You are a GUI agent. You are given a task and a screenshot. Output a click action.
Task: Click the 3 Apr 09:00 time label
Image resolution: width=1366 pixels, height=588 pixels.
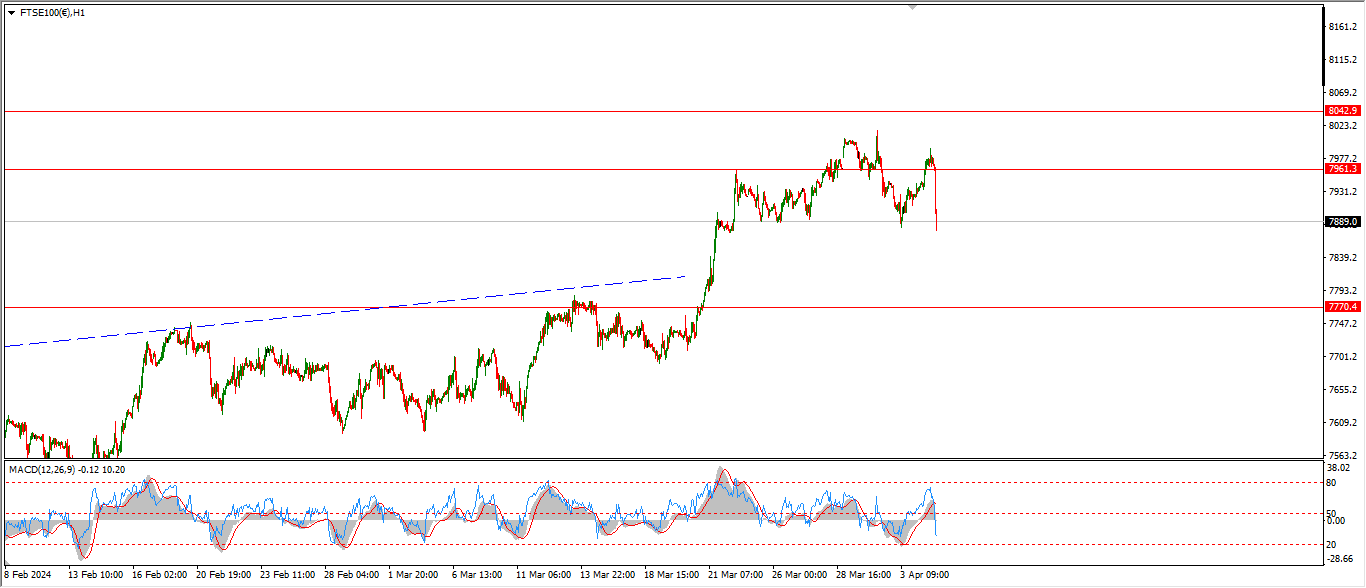924,575
